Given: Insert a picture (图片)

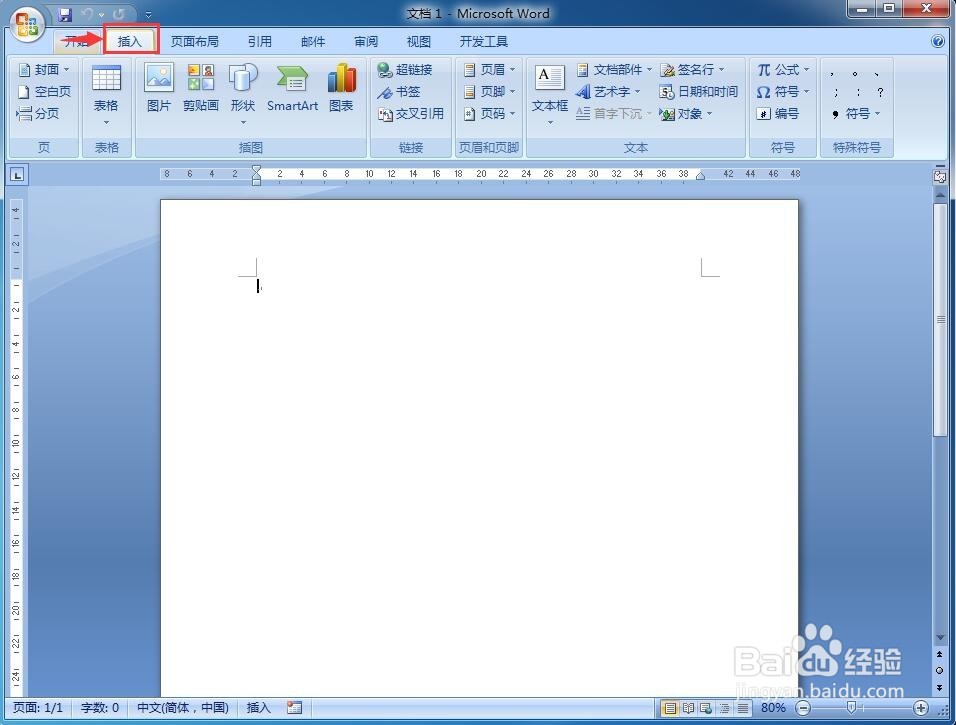Looking at the screenshot, I should coord(159,88).
